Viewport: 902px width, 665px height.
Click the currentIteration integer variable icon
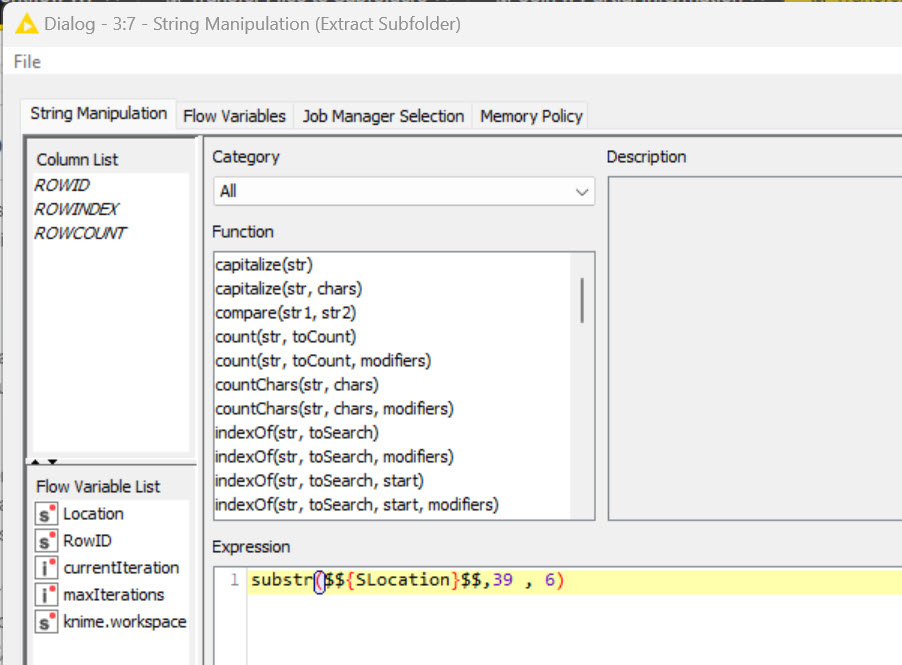[46, 568]
